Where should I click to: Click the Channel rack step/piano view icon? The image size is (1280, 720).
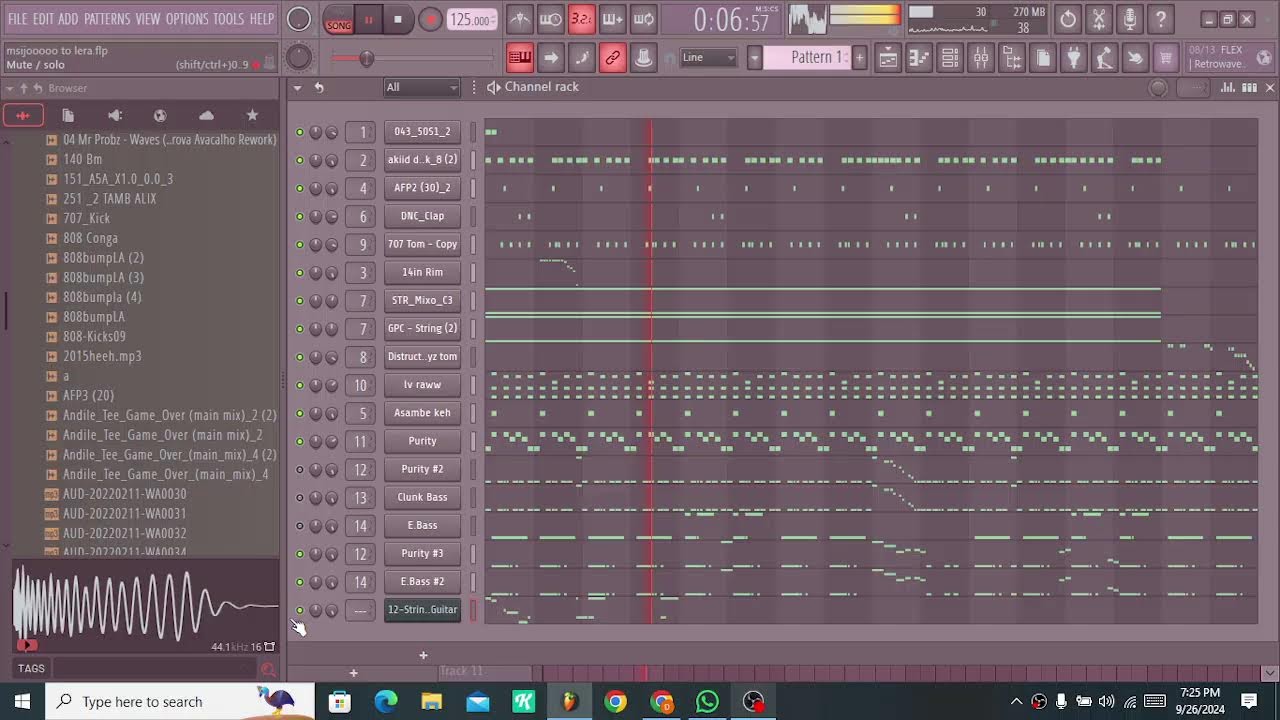(x=1249, y=88)
